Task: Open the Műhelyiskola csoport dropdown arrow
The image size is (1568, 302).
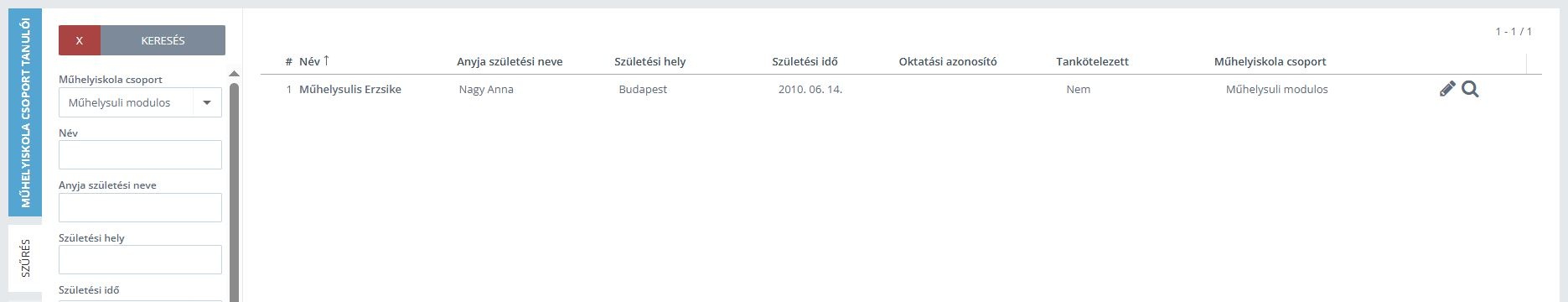Action: (207, 102)
